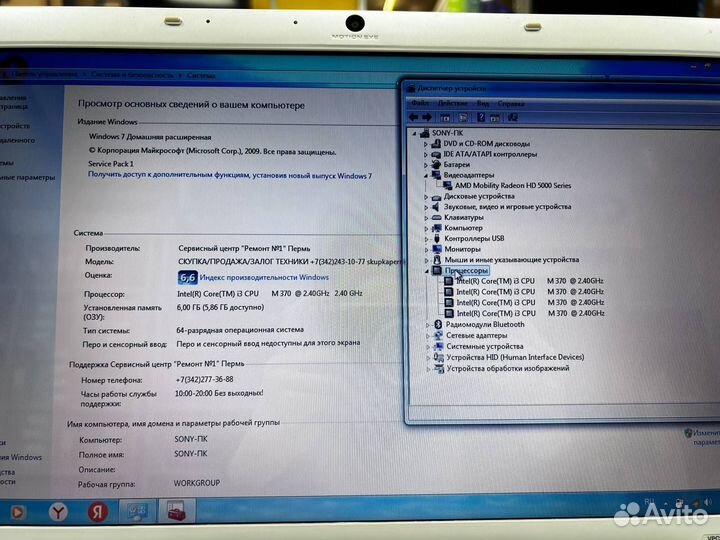
Task: Switch to Device Manager toolbox taskbar button
Action: 176,510
